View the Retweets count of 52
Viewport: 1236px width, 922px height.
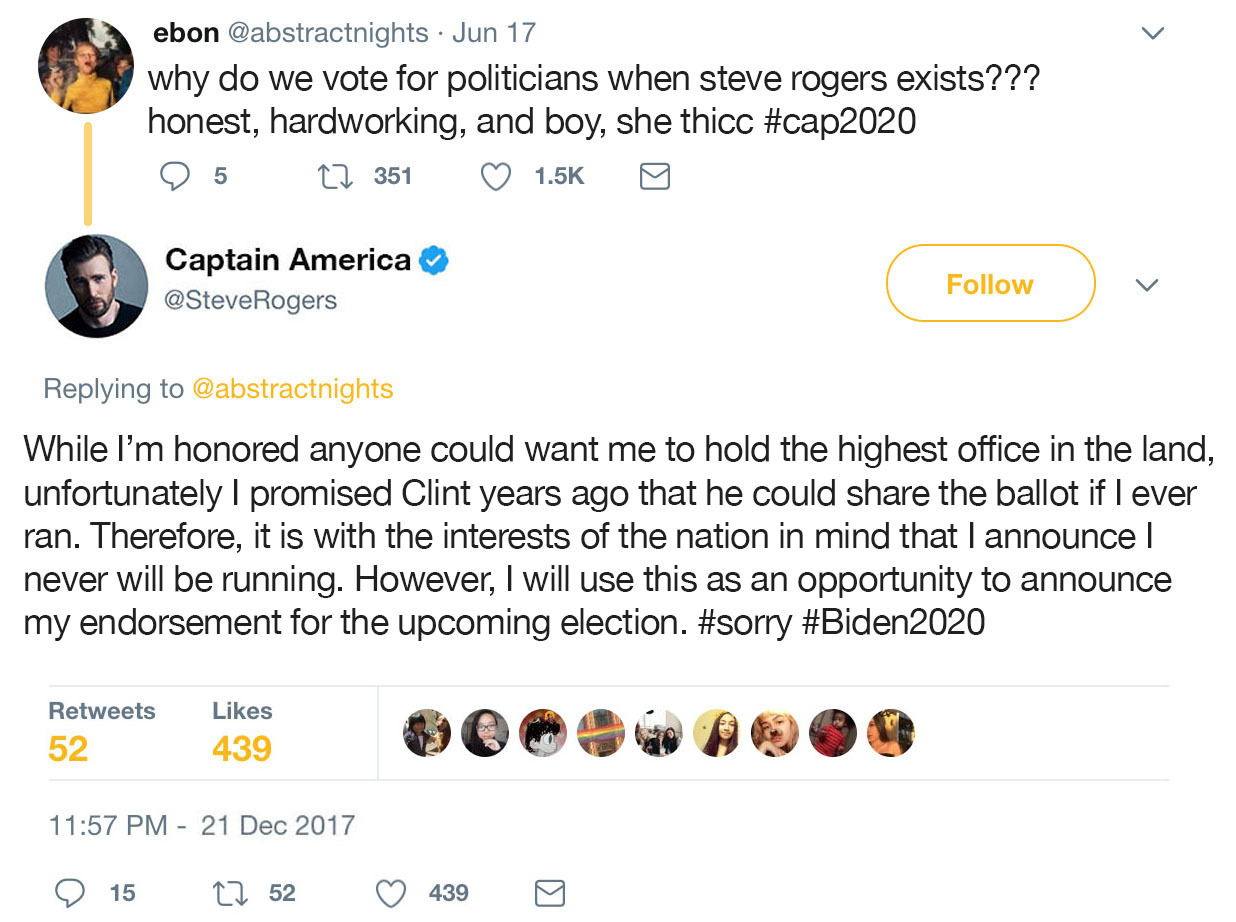[68, 748]
